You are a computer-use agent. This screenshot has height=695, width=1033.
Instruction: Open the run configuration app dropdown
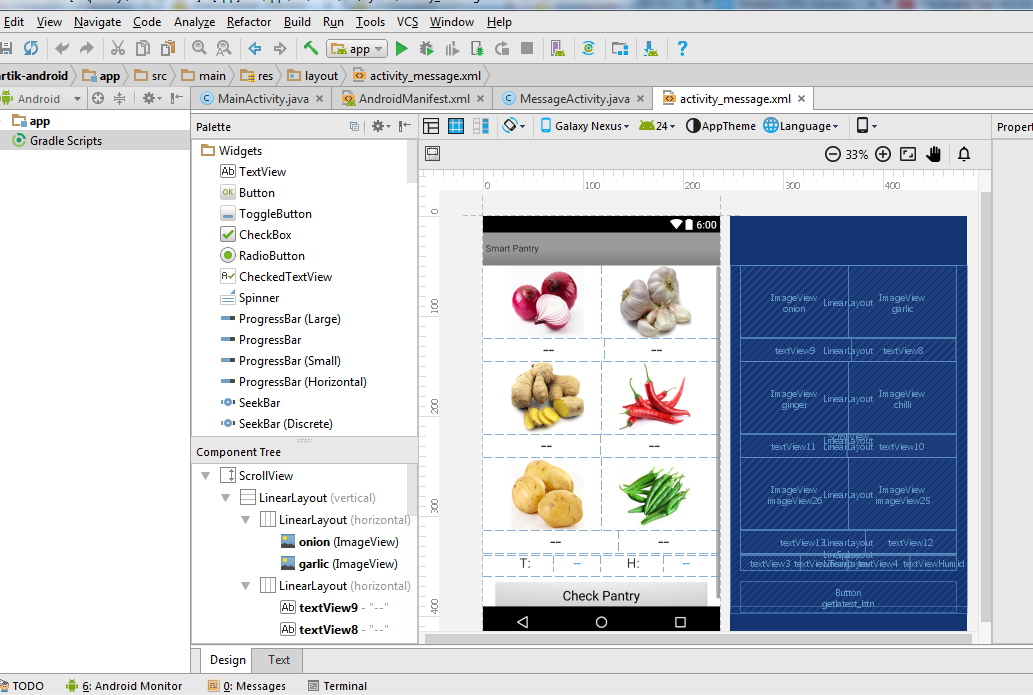356,49
